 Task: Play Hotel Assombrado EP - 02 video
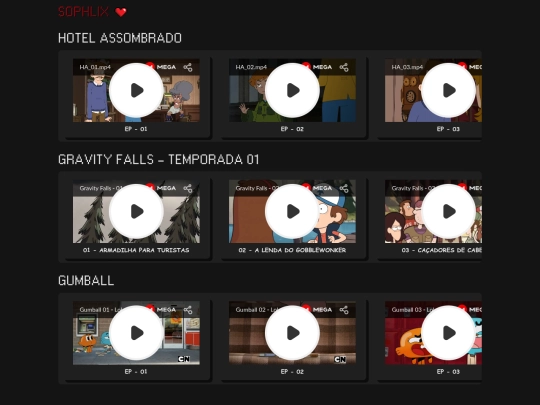(x=292, y=90)
